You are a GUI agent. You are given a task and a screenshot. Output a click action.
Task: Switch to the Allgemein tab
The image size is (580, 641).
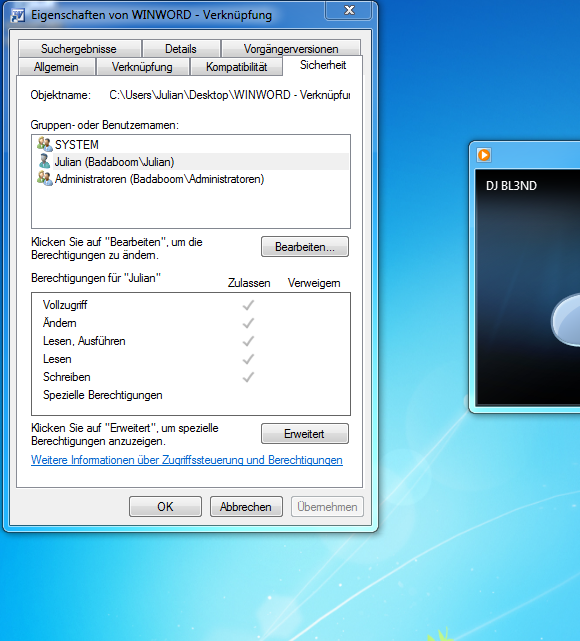tap(56, 67)
